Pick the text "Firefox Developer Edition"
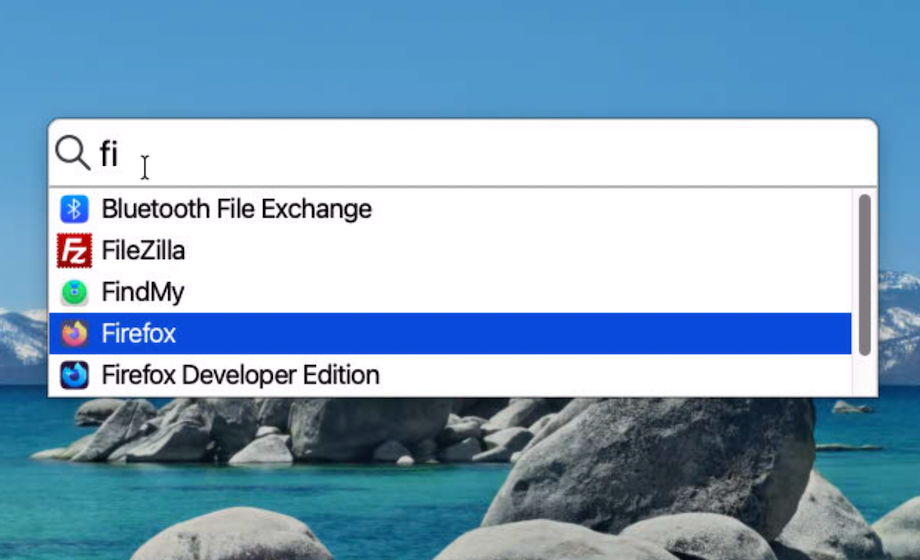This screenshot has height=560, width=920. [241, 375]
